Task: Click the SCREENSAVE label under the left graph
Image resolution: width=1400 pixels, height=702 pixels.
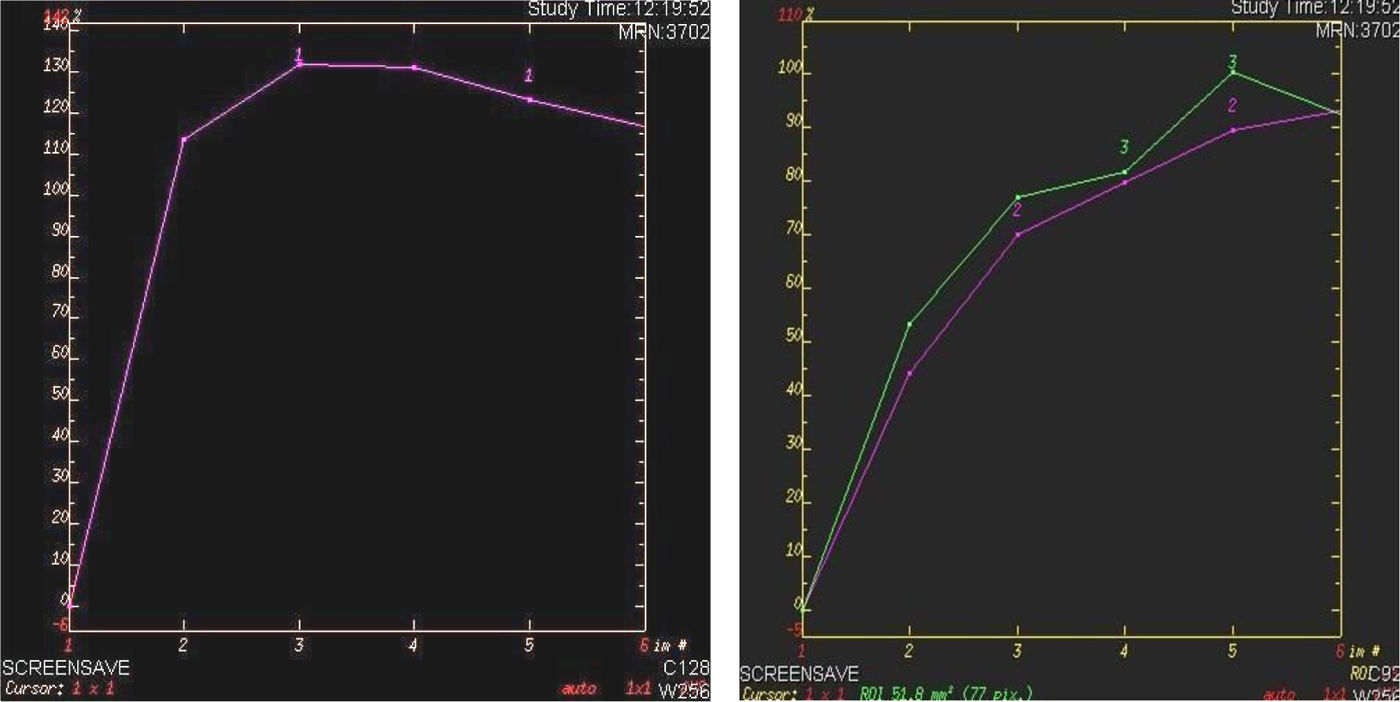Action: pos(66,668)
